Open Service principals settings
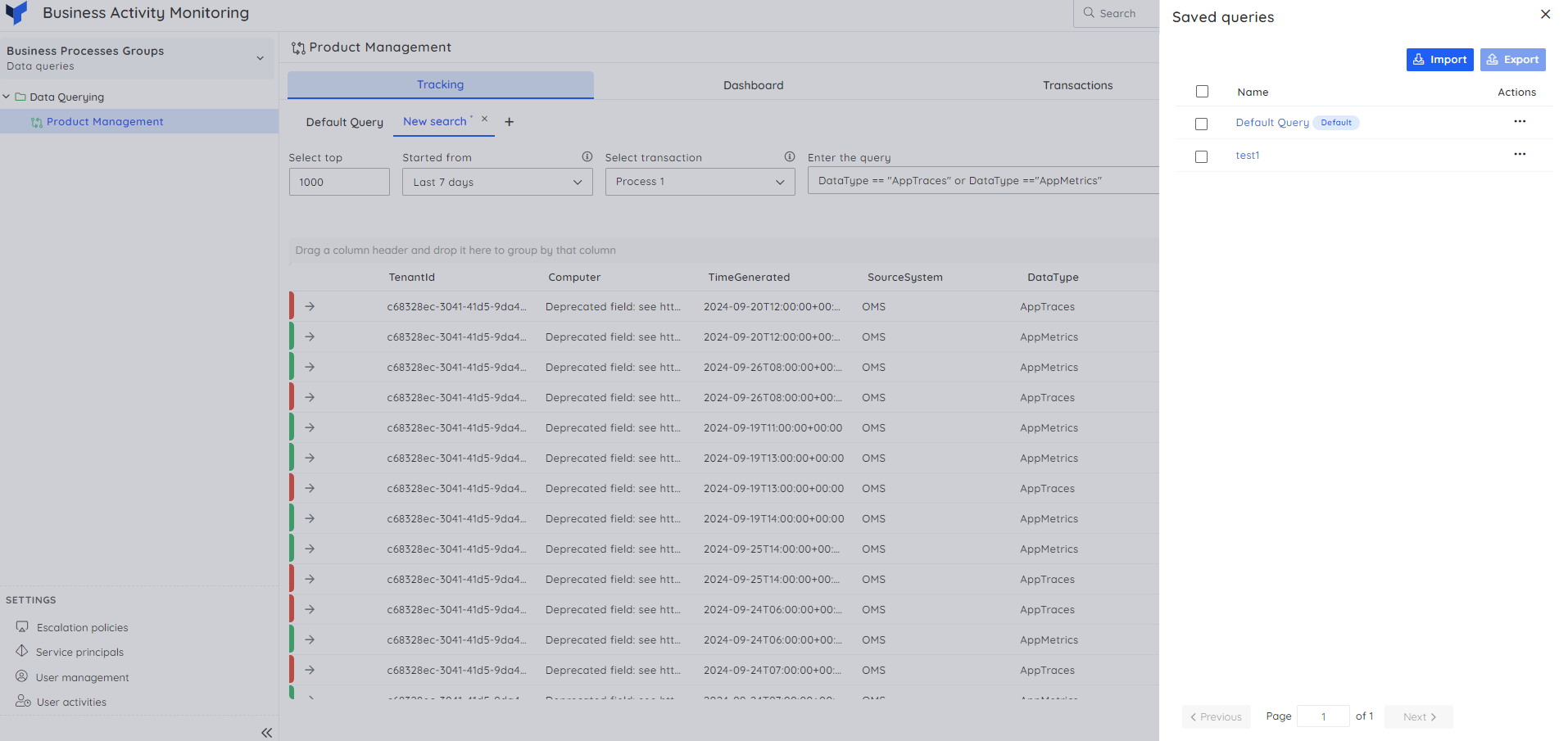Image resolution: width=1568 pixels, height=741 pixels. coord(79,653)
